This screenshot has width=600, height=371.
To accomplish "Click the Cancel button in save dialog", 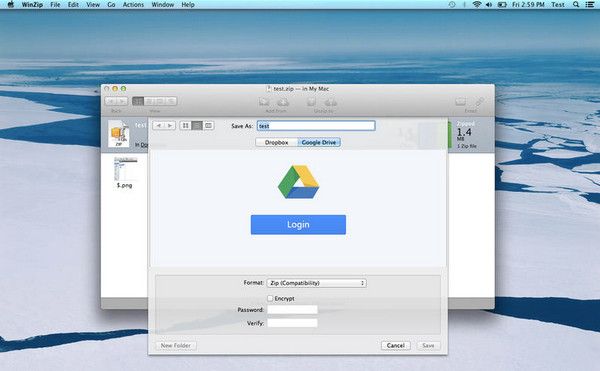I will coord(395,345).
